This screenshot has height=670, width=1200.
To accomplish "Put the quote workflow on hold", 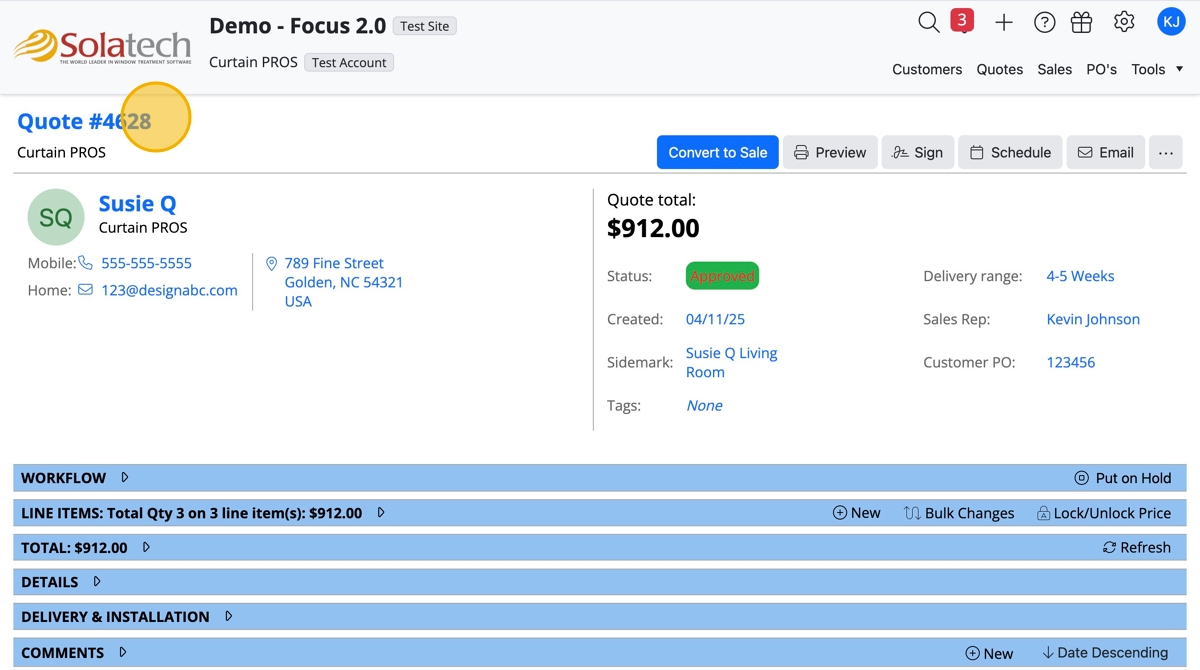I will [x=1122, y=478].
